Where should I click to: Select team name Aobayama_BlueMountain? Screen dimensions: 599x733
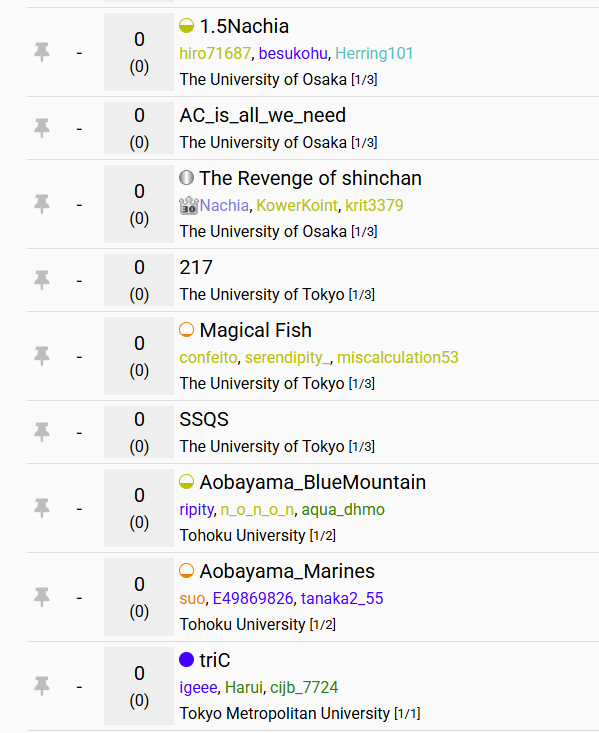tap(313, 482)
